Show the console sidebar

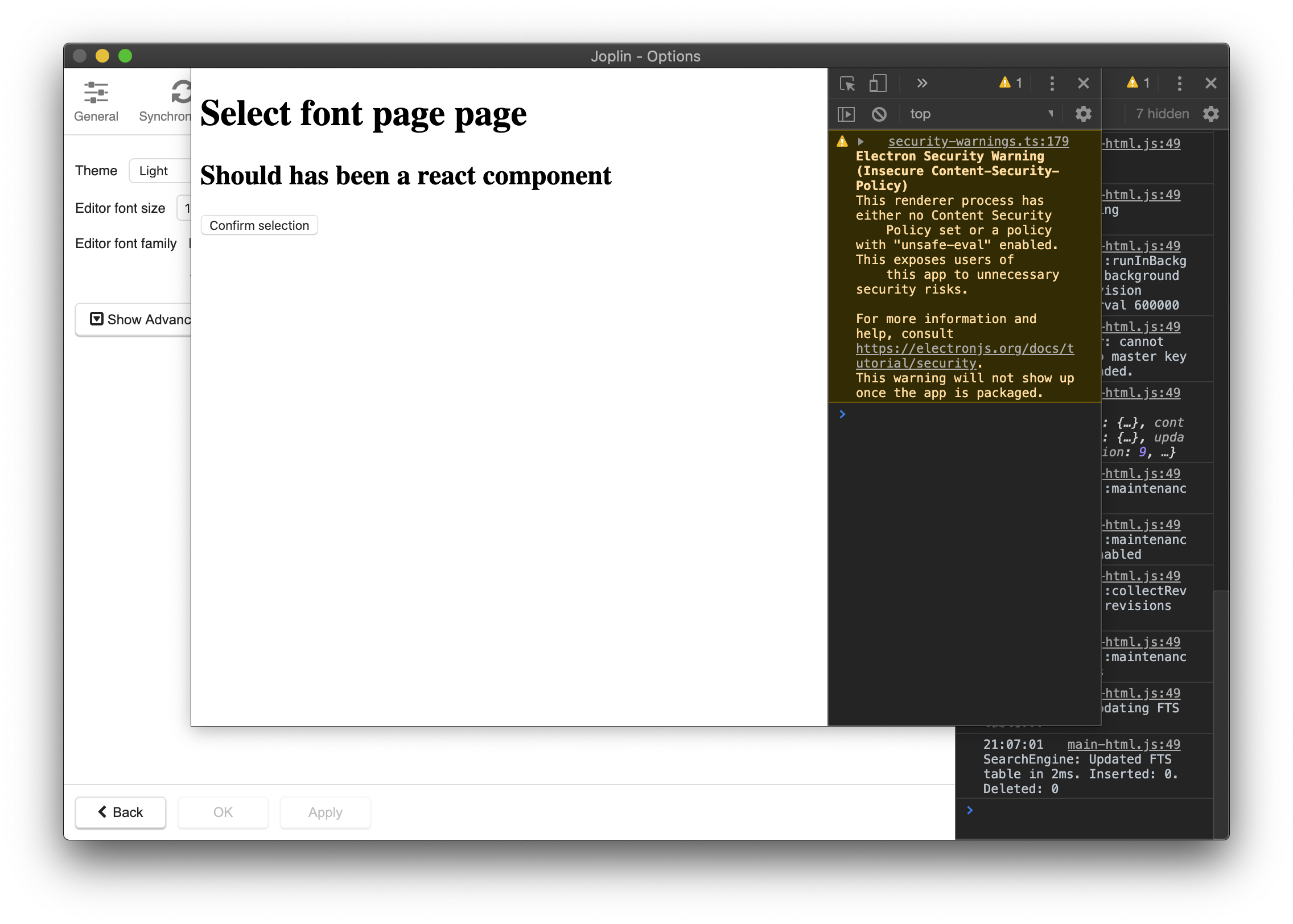847,114
